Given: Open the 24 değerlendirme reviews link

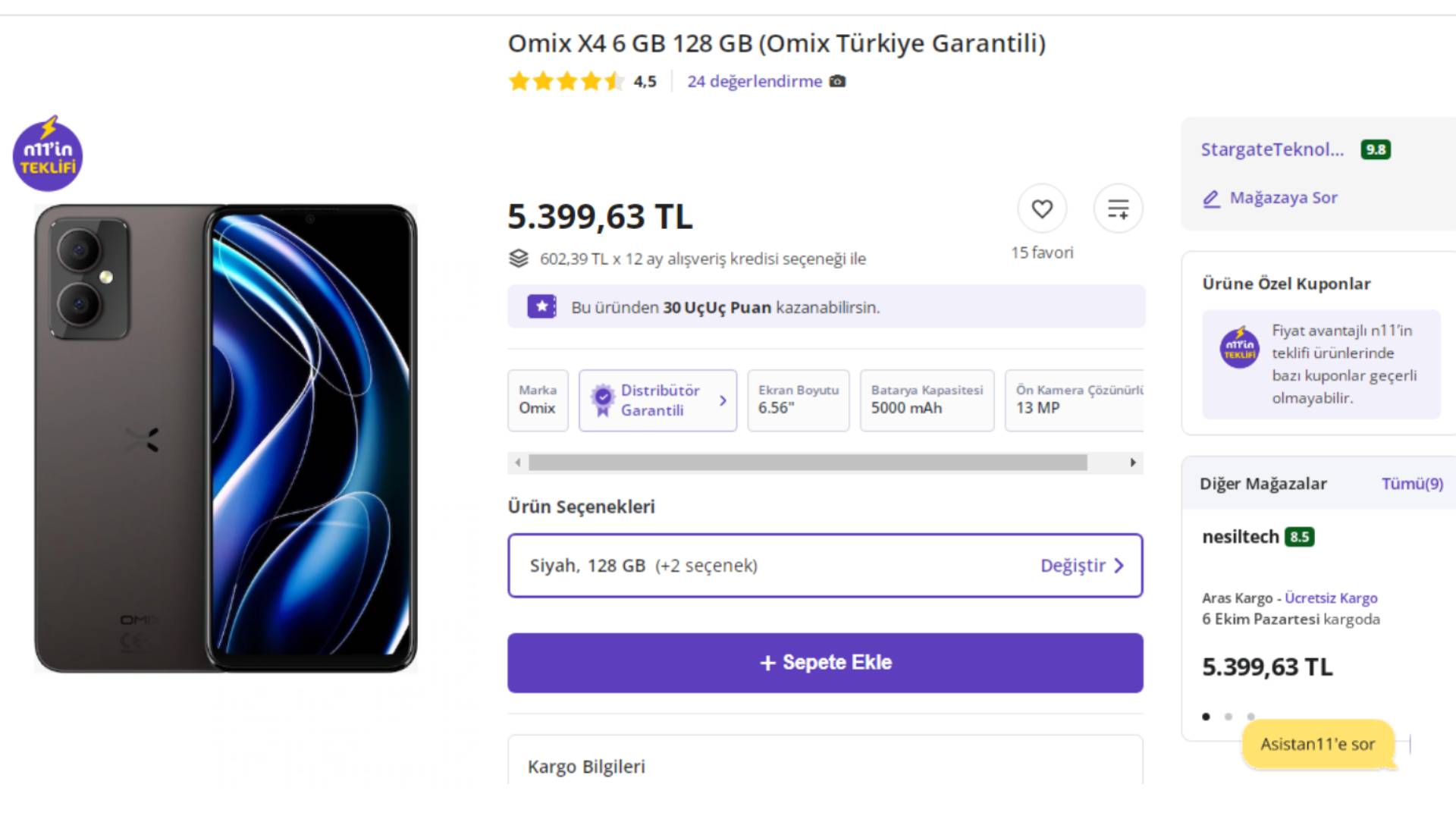Looking at the screenshot, I should pyautogui.click(x=755, y=81).
